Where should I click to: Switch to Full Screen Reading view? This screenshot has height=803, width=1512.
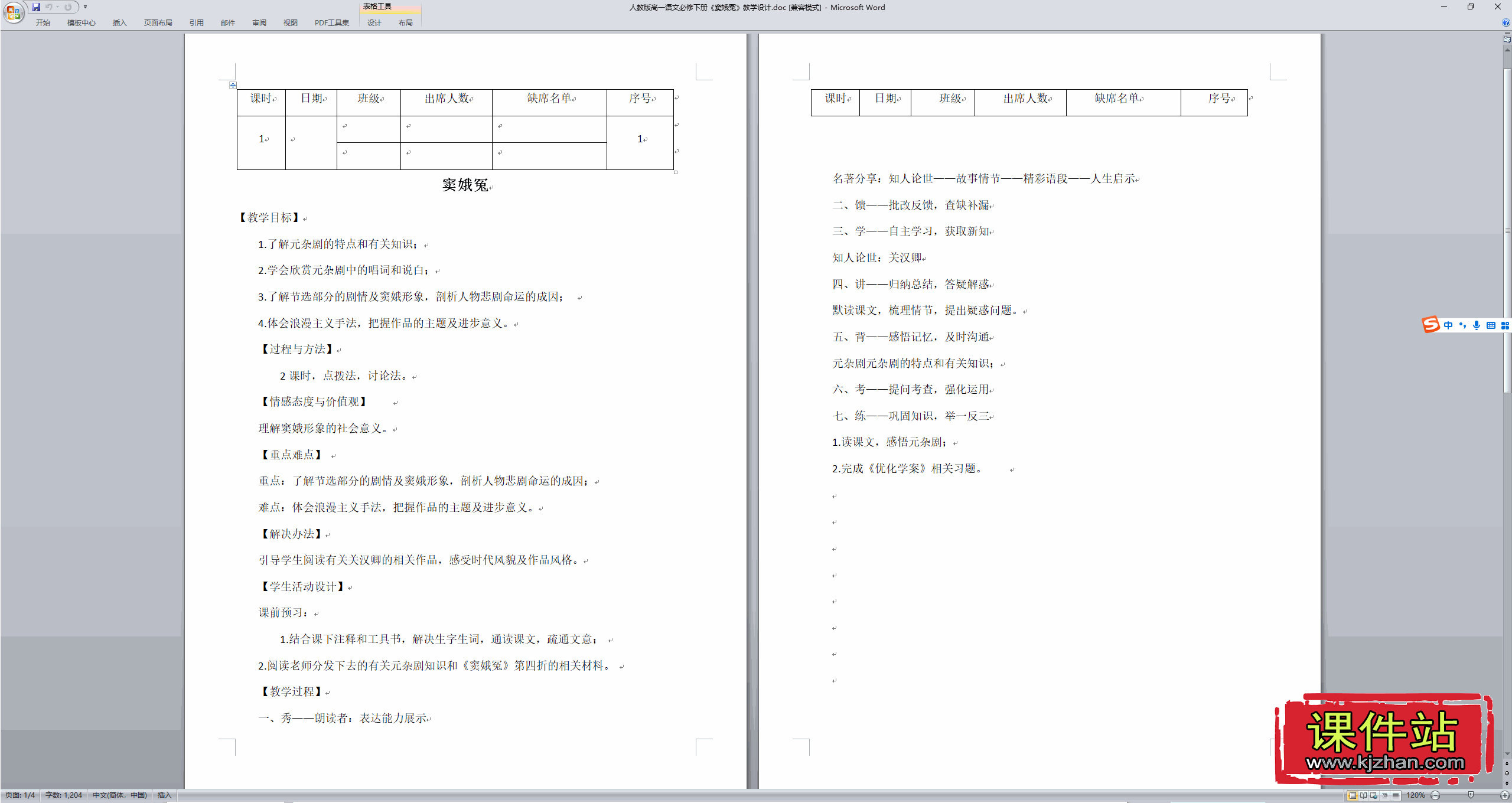1363,795
